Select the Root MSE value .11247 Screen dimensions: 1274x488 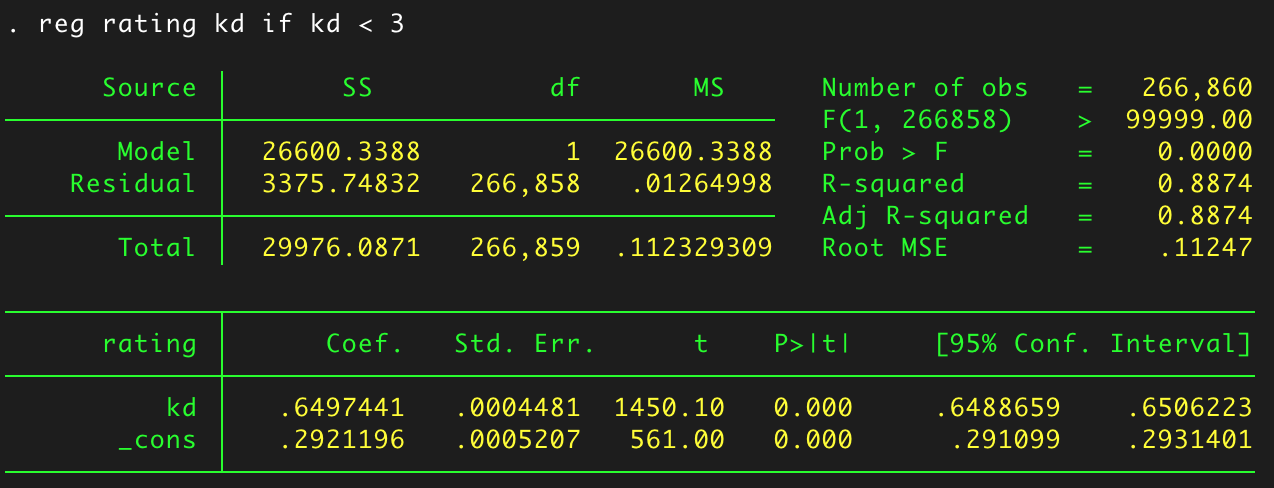click(x=1205, y=247)
